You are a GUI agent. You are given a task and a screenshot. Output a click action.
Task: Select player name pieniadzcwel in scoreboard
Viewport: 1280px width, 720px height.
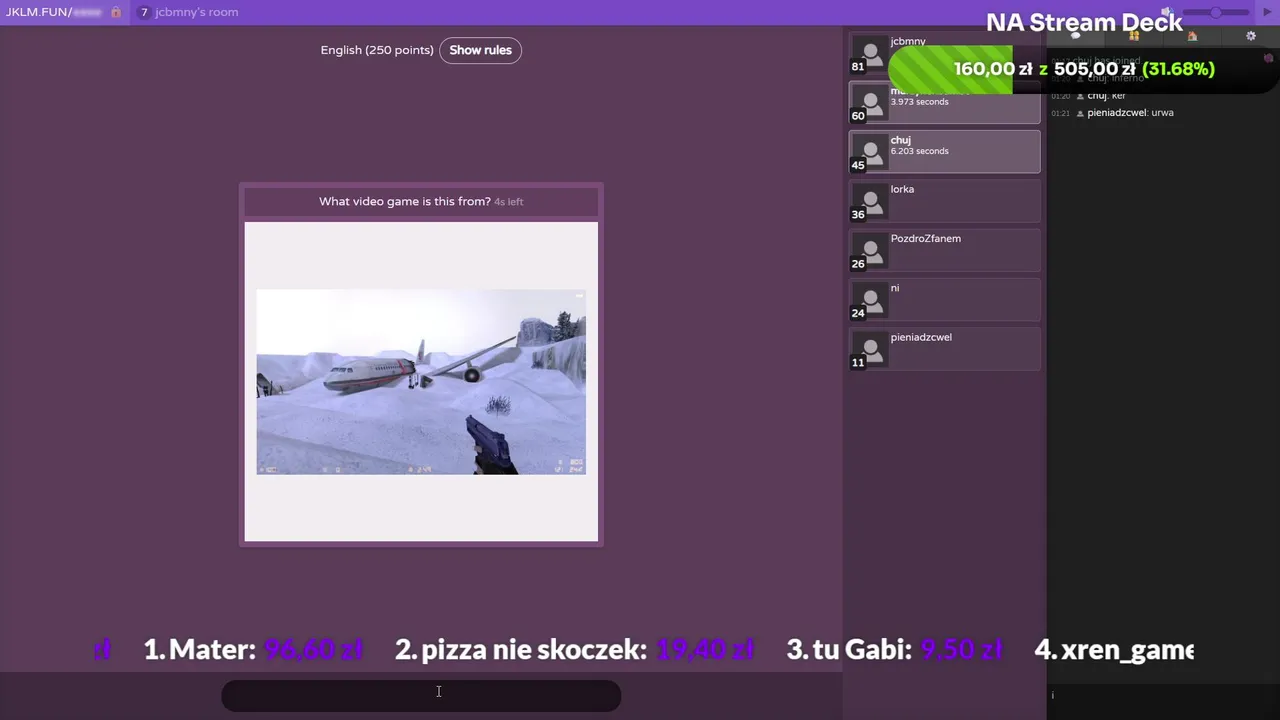click(x=921, y=337)
